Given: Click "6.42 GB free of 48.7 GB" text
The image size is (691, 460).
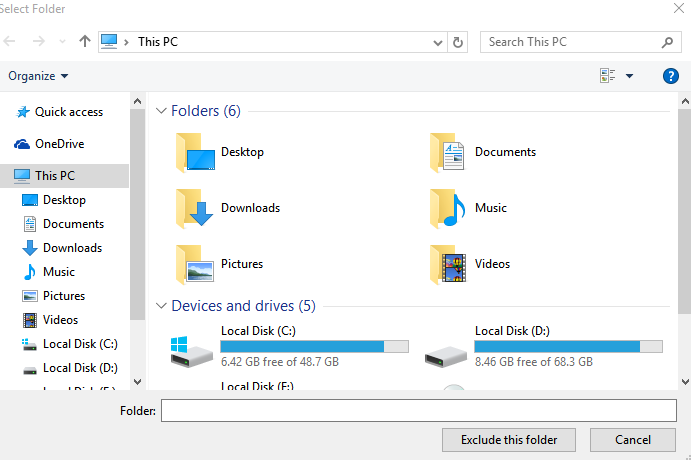Looking at the screenshot, I should pos(280,362).
